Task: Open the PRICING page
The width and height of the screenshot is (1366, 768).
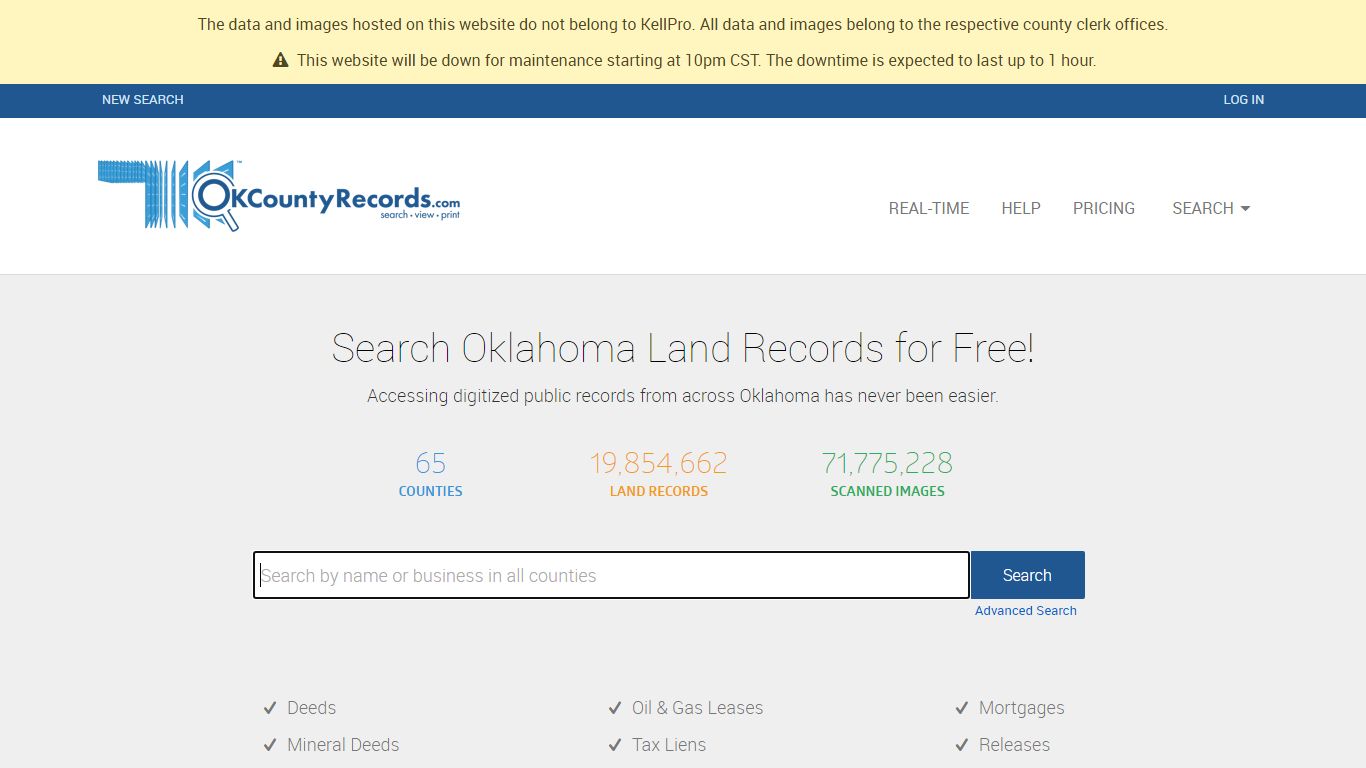Action: [x=1104, y=208]
